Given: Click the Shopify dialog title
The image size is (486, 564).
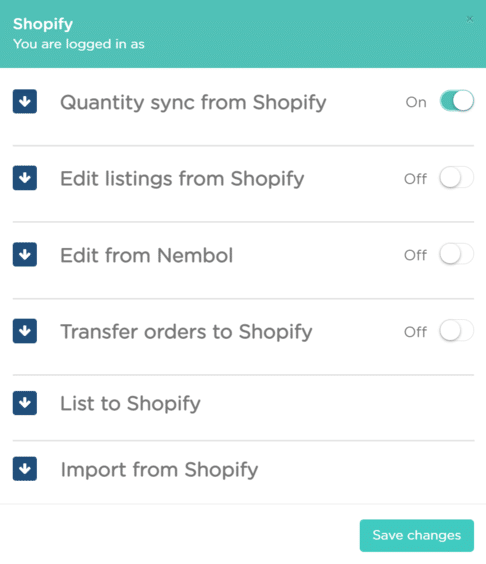Looking at the screenshot, I should [43, 24].
